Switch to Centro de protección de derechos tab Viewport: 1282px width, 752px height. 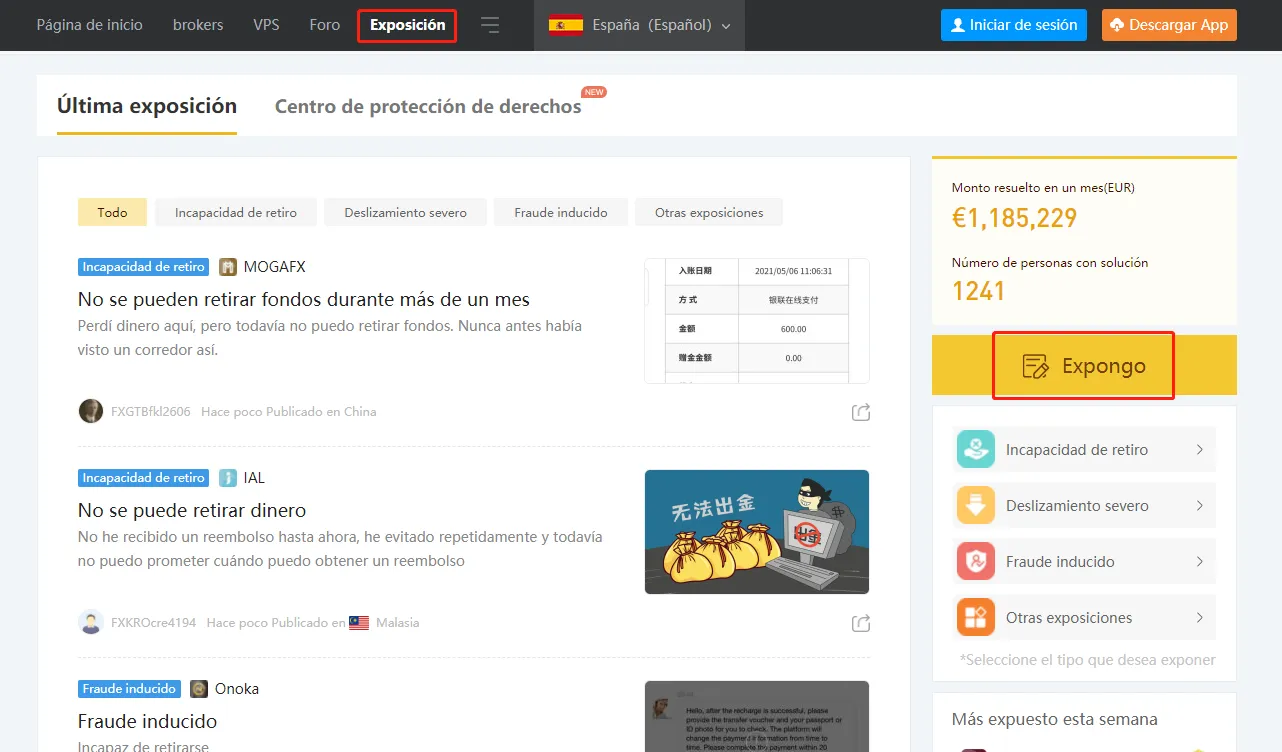(428, 106)
